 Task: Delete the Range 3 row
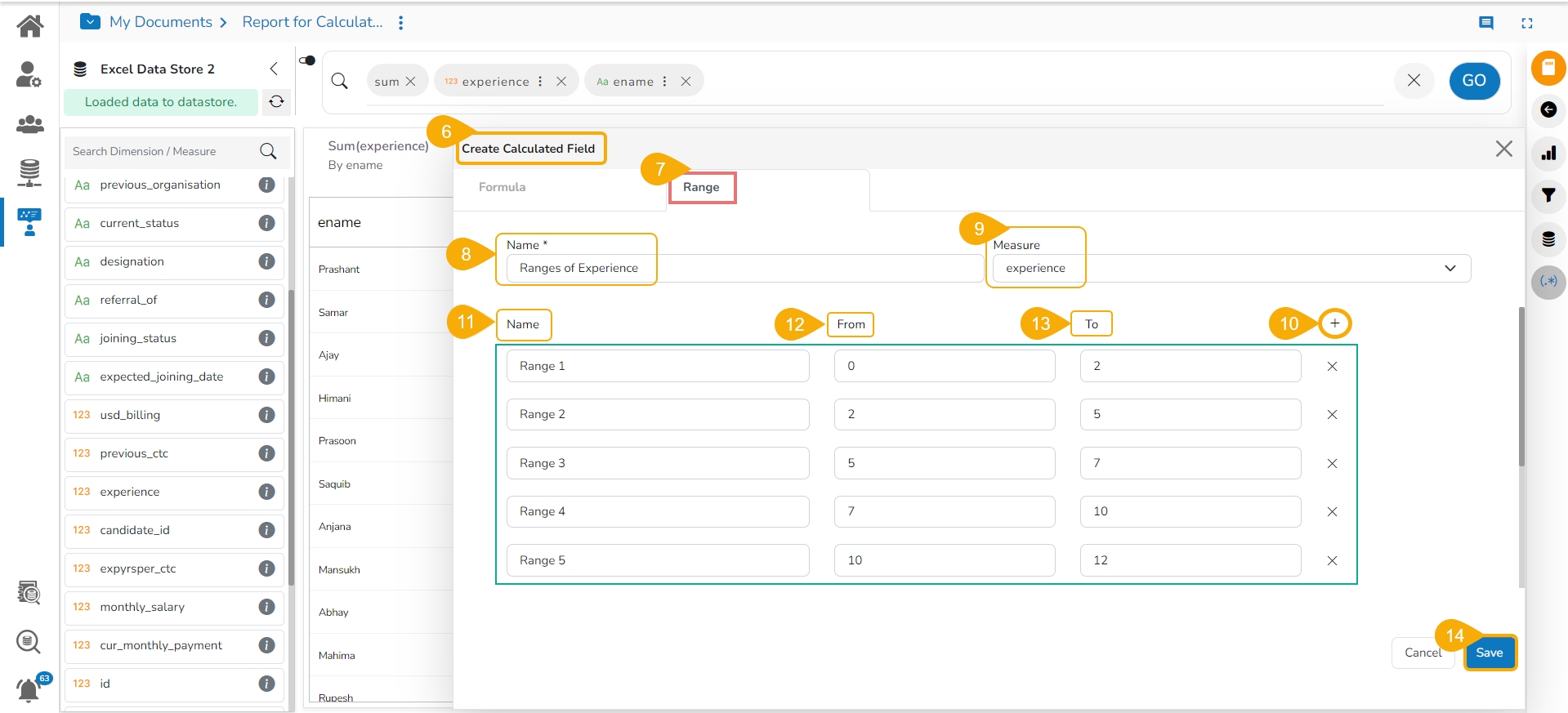(x=1332, y=463)
